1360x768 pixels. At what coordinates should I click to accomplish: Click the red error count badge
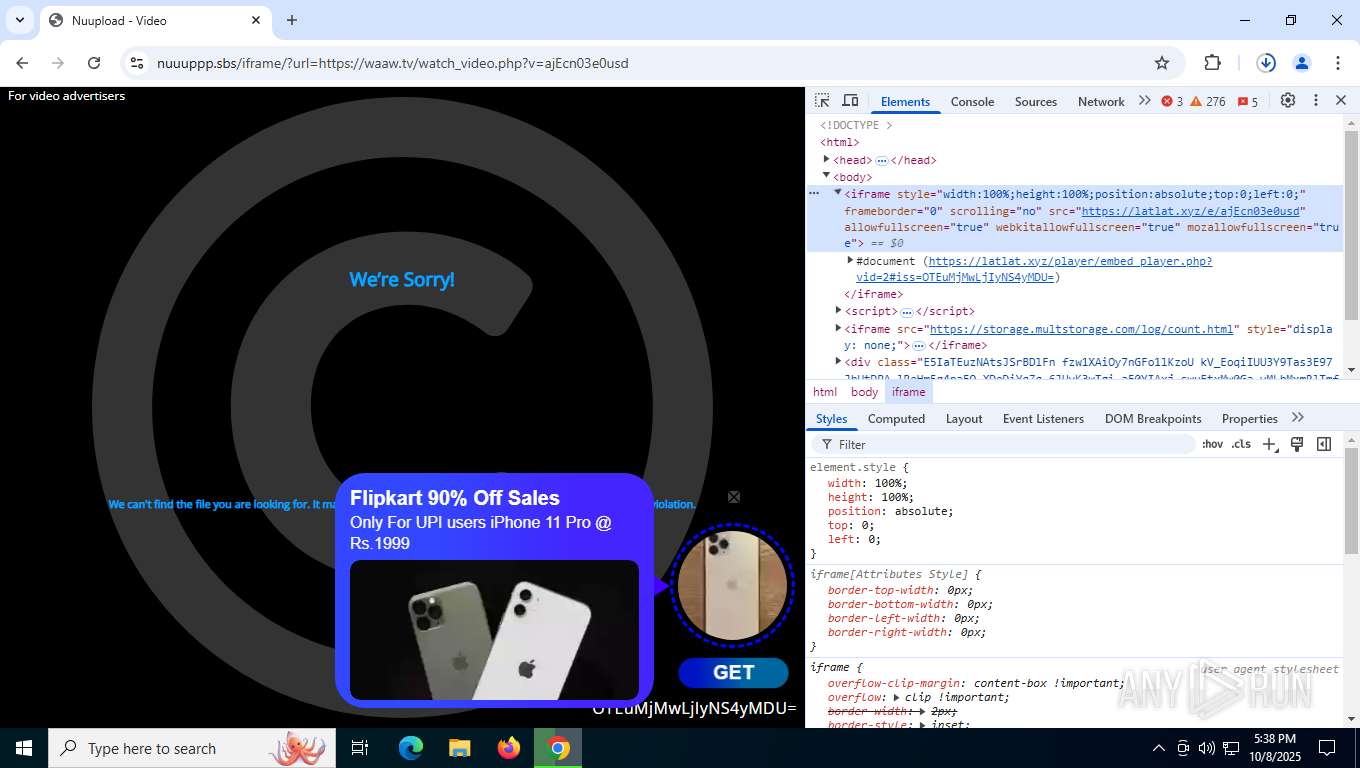click(1172, 101)
